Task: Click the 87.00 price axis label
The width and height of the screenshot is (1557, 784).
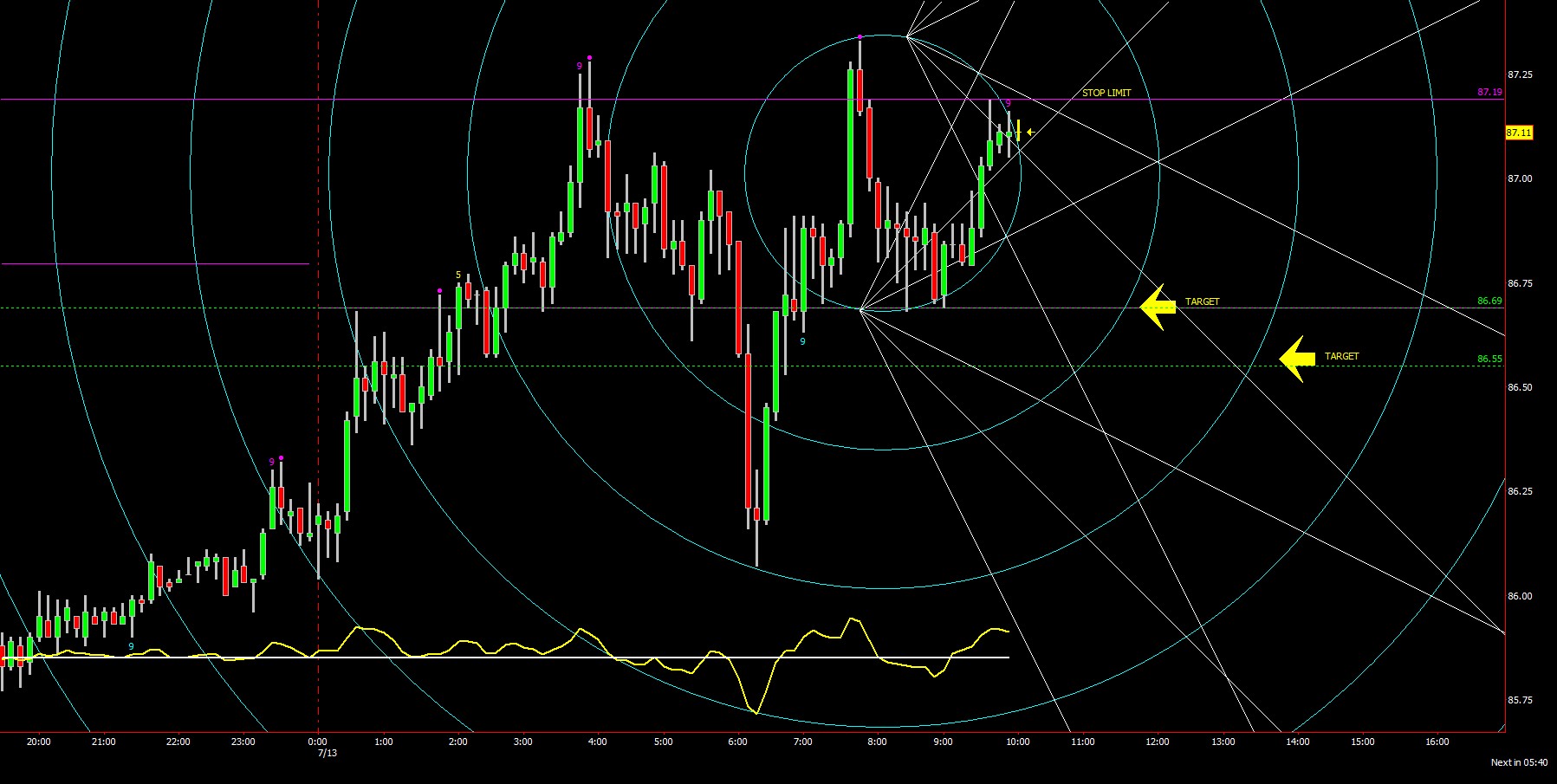Action: (1520, 178)
